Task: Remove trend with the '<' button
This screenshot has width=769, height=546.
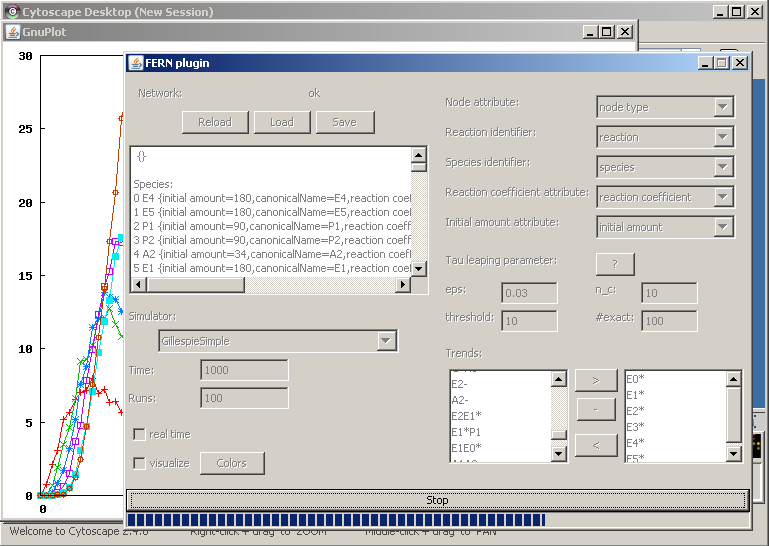Action: (595, 445)
